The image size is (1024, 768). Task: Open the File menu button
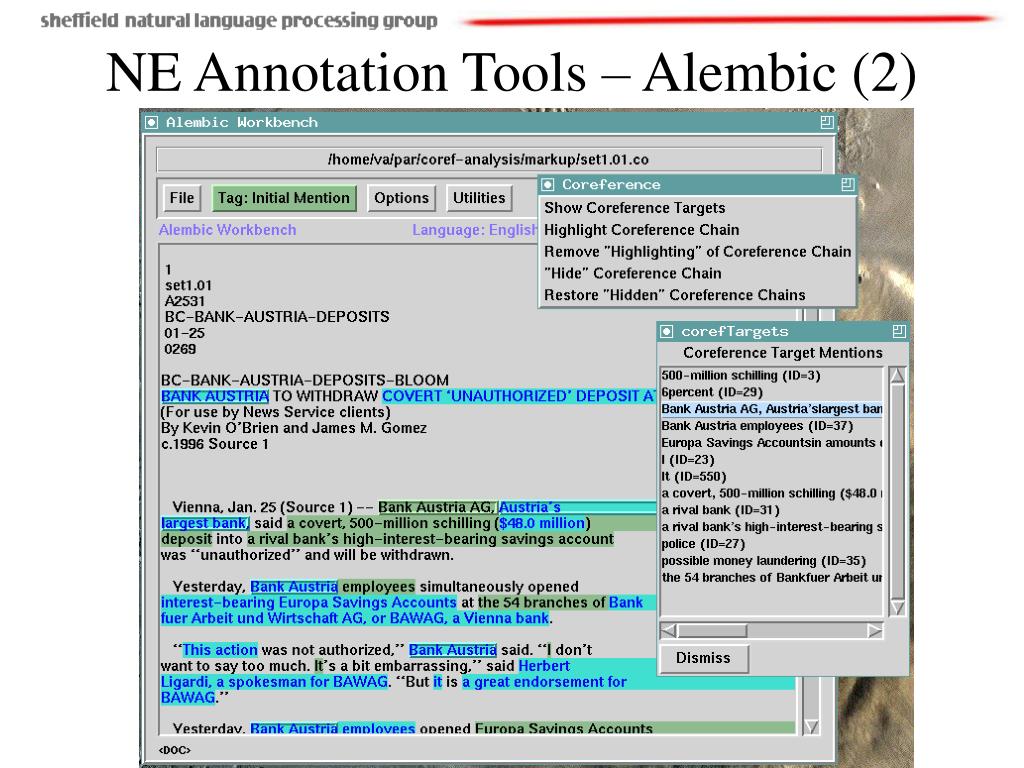[182, 198]
